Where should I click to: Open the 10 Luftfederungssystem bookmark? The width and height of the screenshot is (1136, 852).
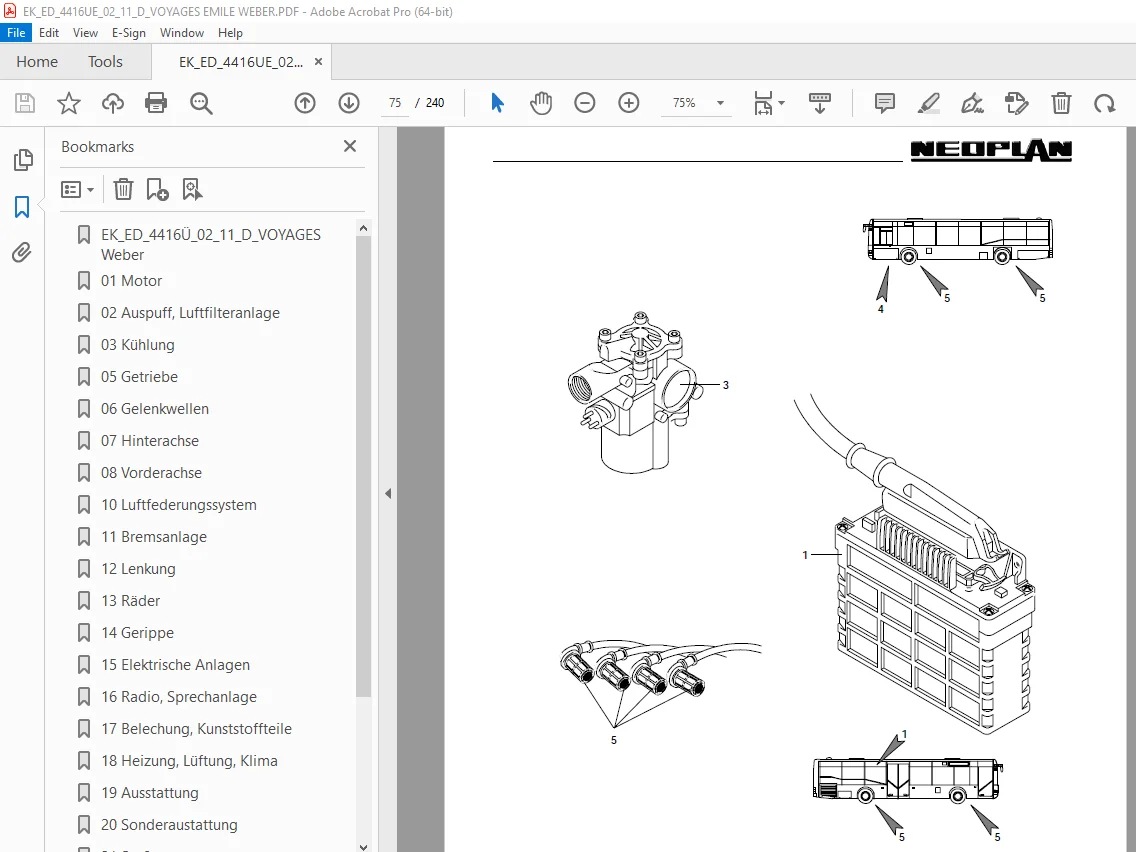pyautogui.click(x=178, y=504)
